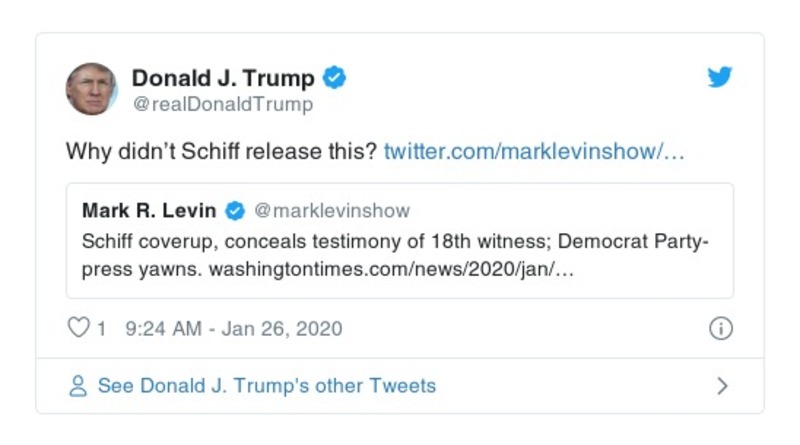This screenshot has height=445, width=800.
Task: Open the 9:24 AM - Jan 26, 2020 timestamp
Action: [234, 328]
